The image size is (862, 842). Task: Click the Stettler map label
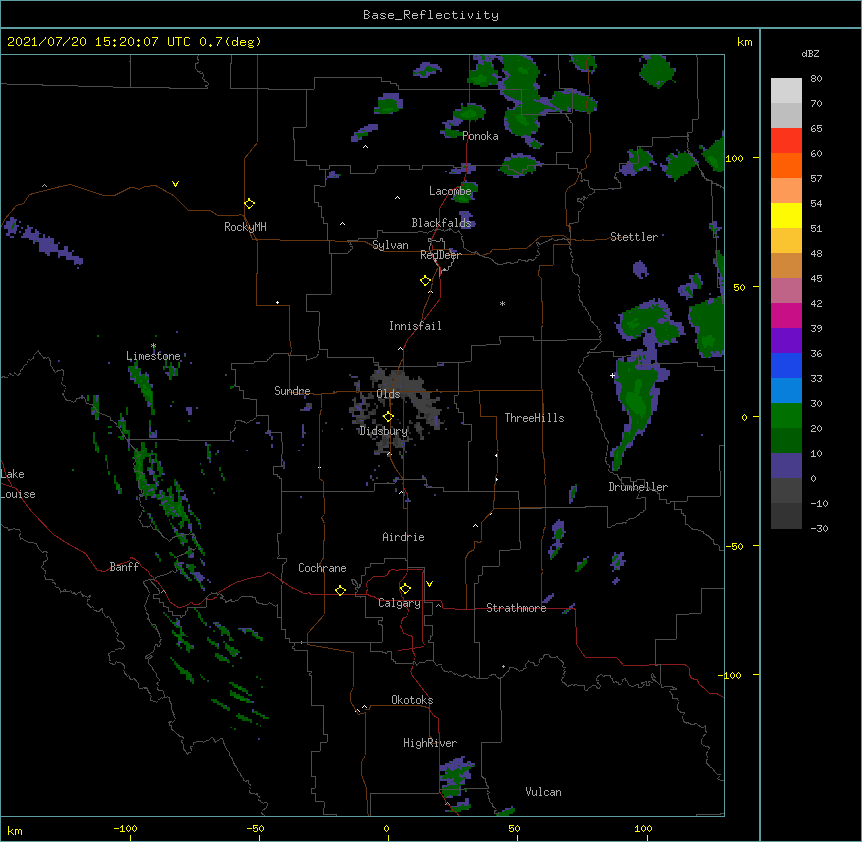pyautogui.click(x=634, y=237)
